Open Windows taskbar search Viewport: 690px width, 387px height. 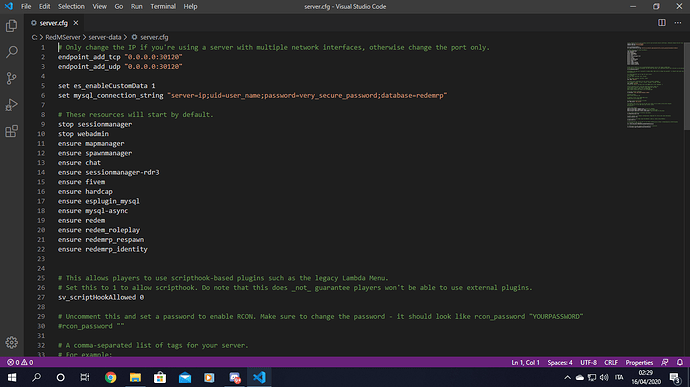point(37,377)
